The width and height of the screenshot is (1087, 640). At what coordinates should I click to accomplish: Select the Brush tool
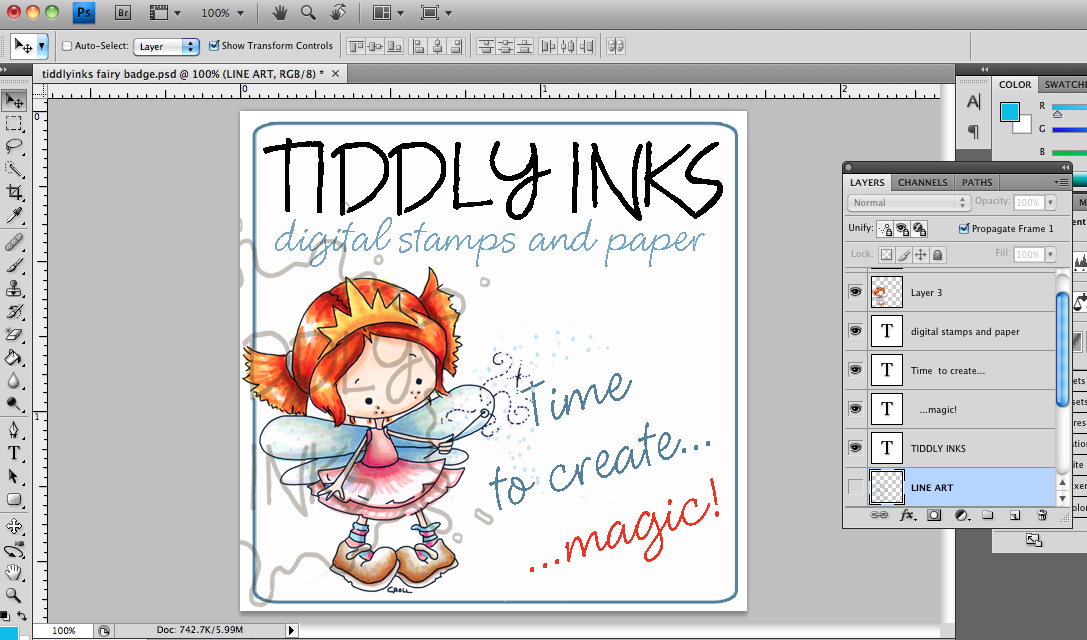point(14,265)
